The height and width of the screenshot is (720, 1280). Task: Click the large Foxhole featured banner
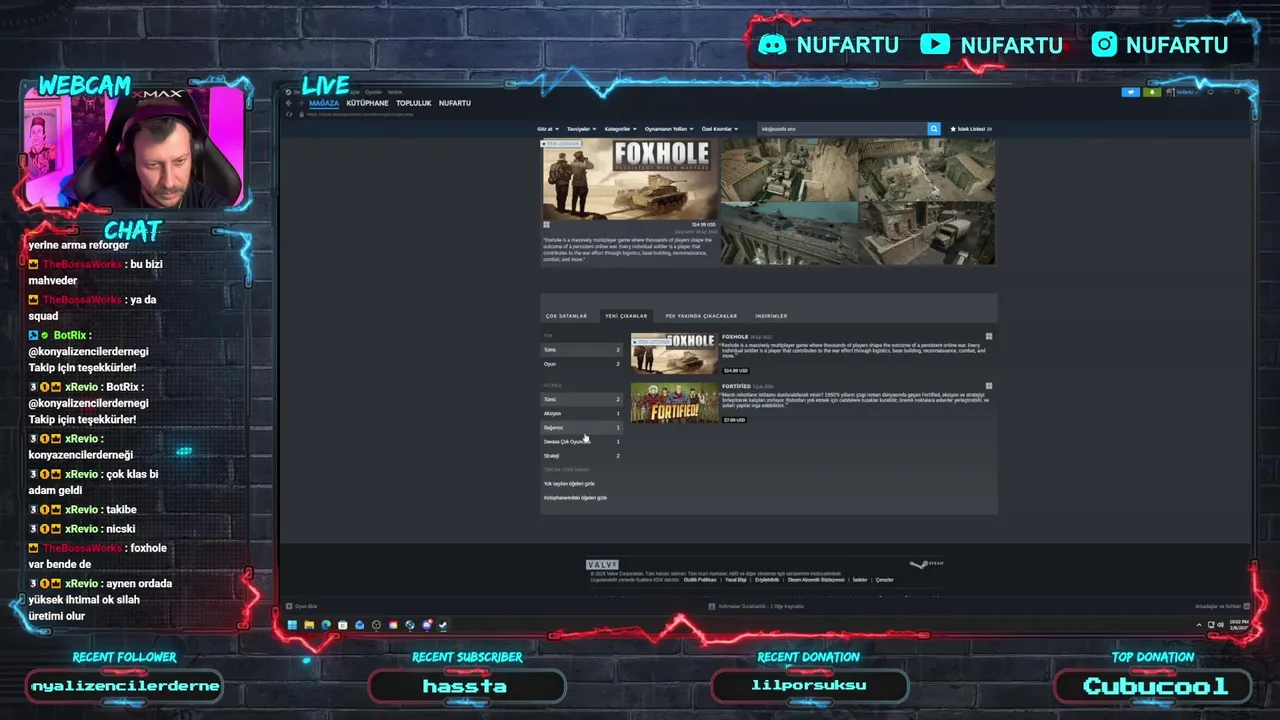pyautogui.click(x=630, y=180)
